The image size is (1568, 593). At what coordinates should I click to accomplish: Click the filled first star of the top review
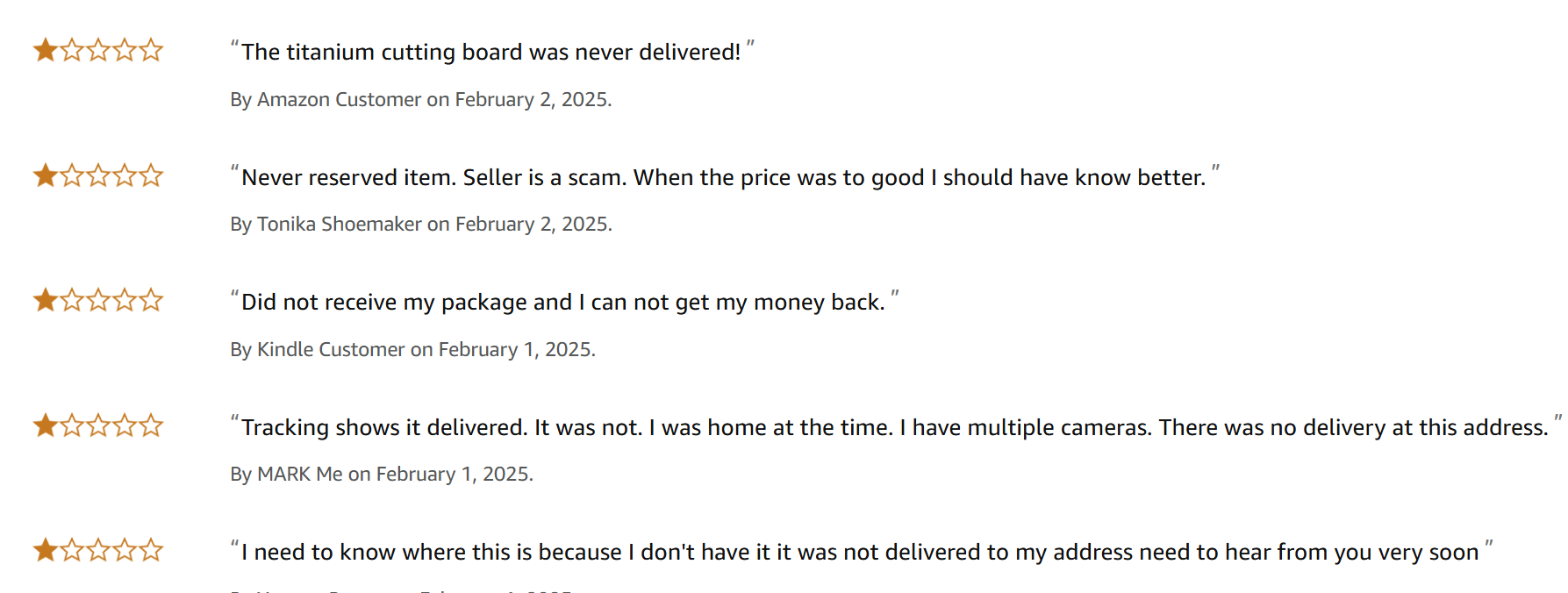point(46,50)
